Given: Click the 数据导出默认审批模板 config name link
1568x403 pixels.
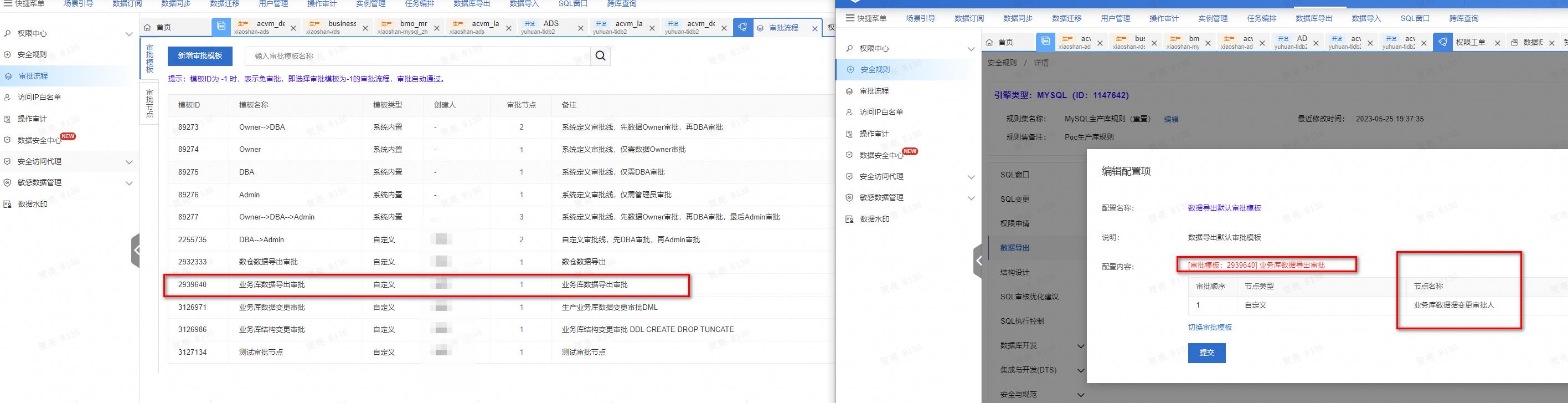Looking at the screenshot, I should pyautogui.click(x=1224, y=208).
